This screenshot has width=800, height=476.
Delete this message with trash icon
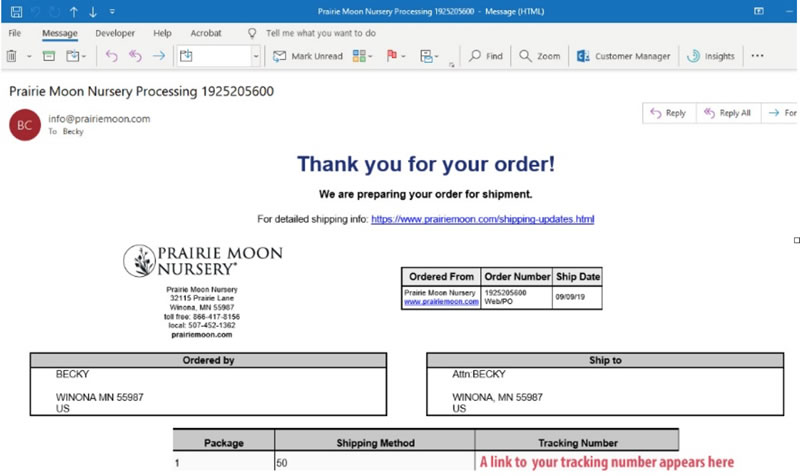(x=12, y=56)
